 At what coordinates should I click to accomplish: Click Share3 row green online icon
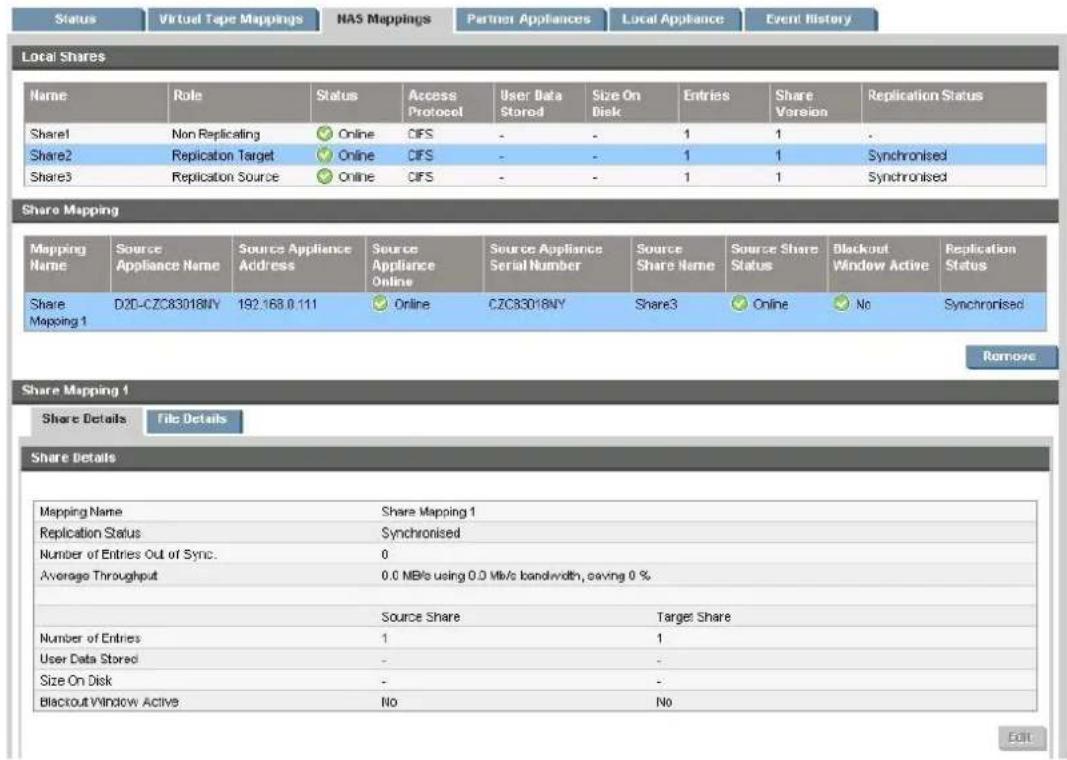(x=325, y=176)
